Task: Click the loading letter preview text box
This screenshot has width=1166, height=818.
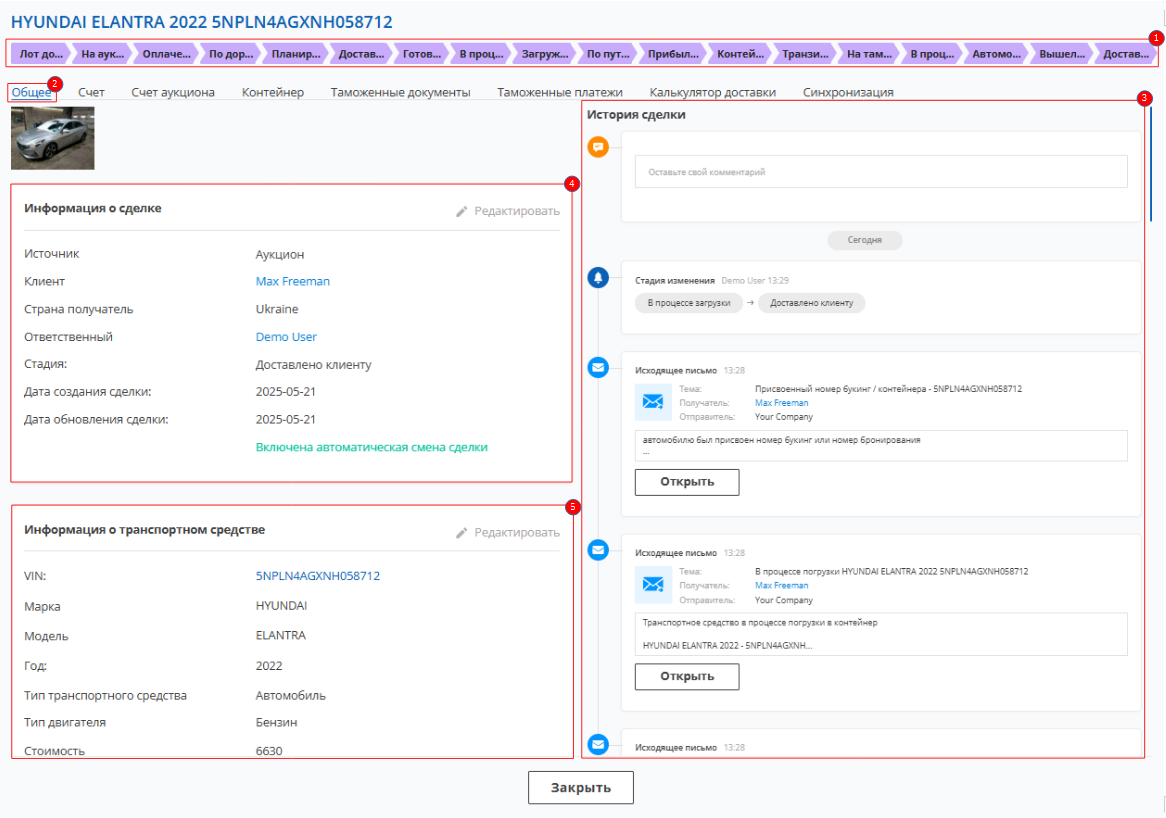Action: coord(880,634)
